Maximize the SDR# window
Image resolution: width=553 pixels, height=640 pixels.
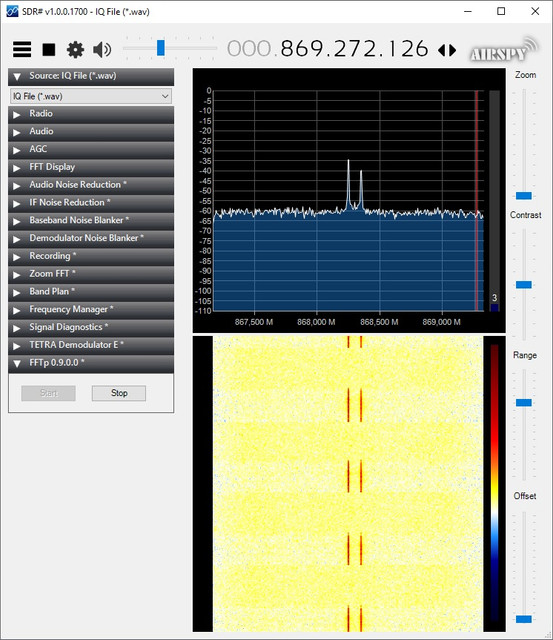[501, 11]
